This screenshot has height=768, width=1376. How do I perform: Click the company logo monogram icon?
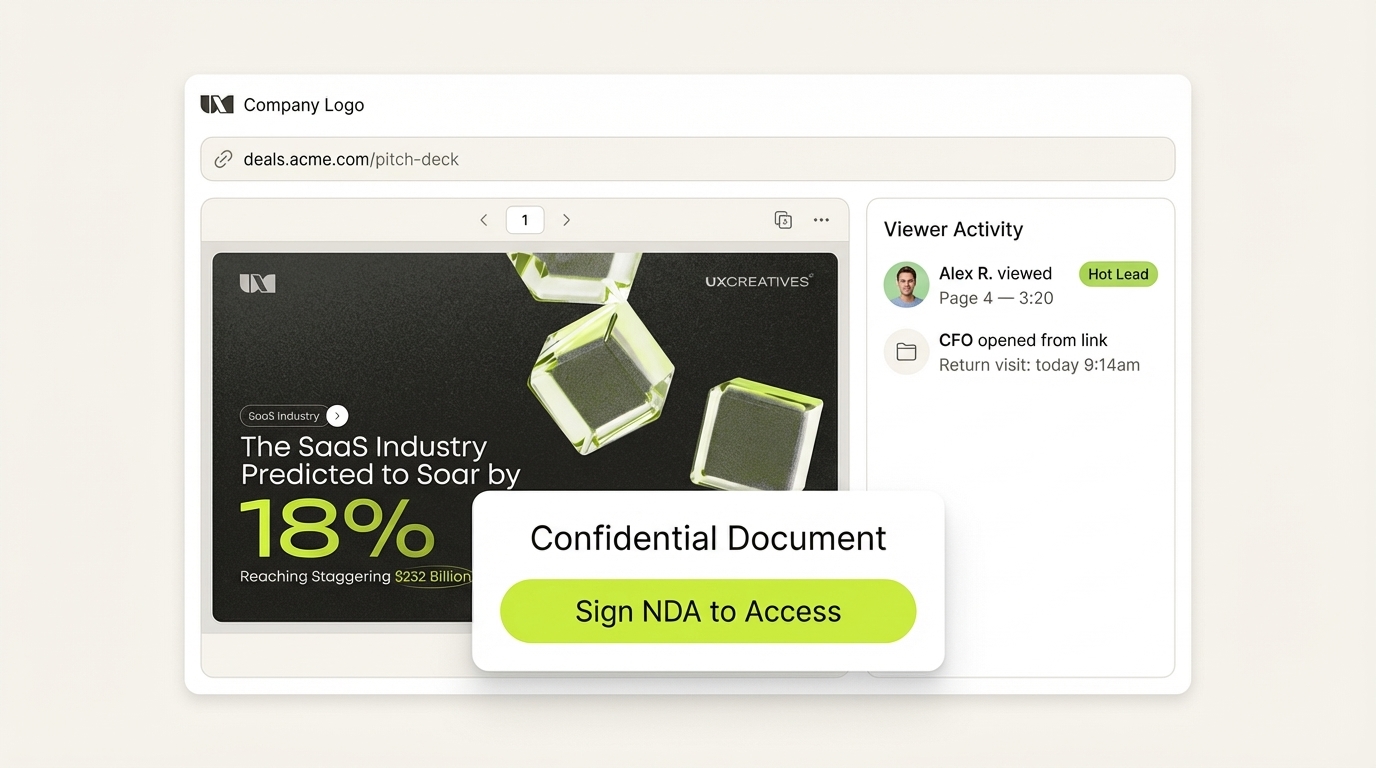coord(216,103)
